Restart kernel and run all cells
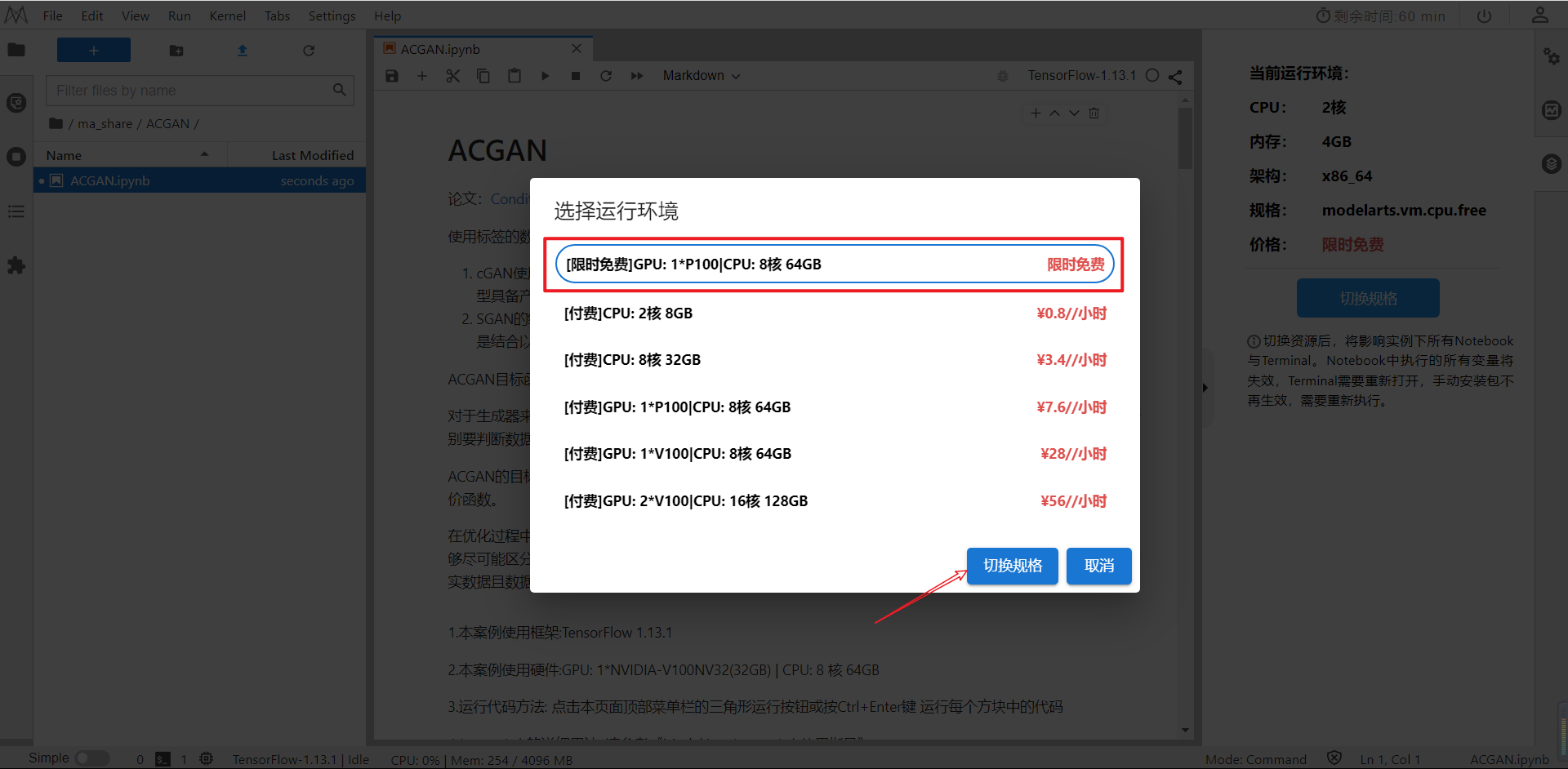This screenshot has width=1568, height=769. (637, 76)
